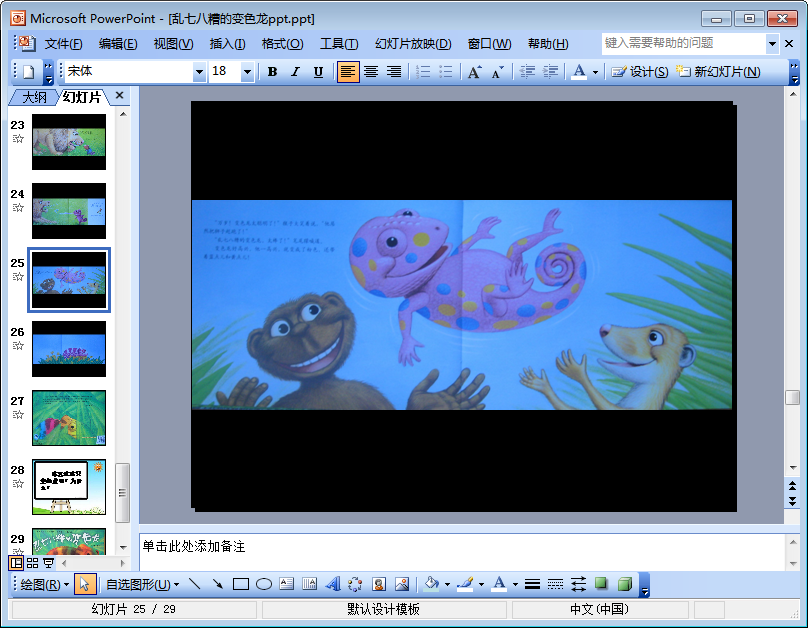The height and width of the screenshot is (628, 808).
Task: Click the New document icon
Action: click(28, 72)
